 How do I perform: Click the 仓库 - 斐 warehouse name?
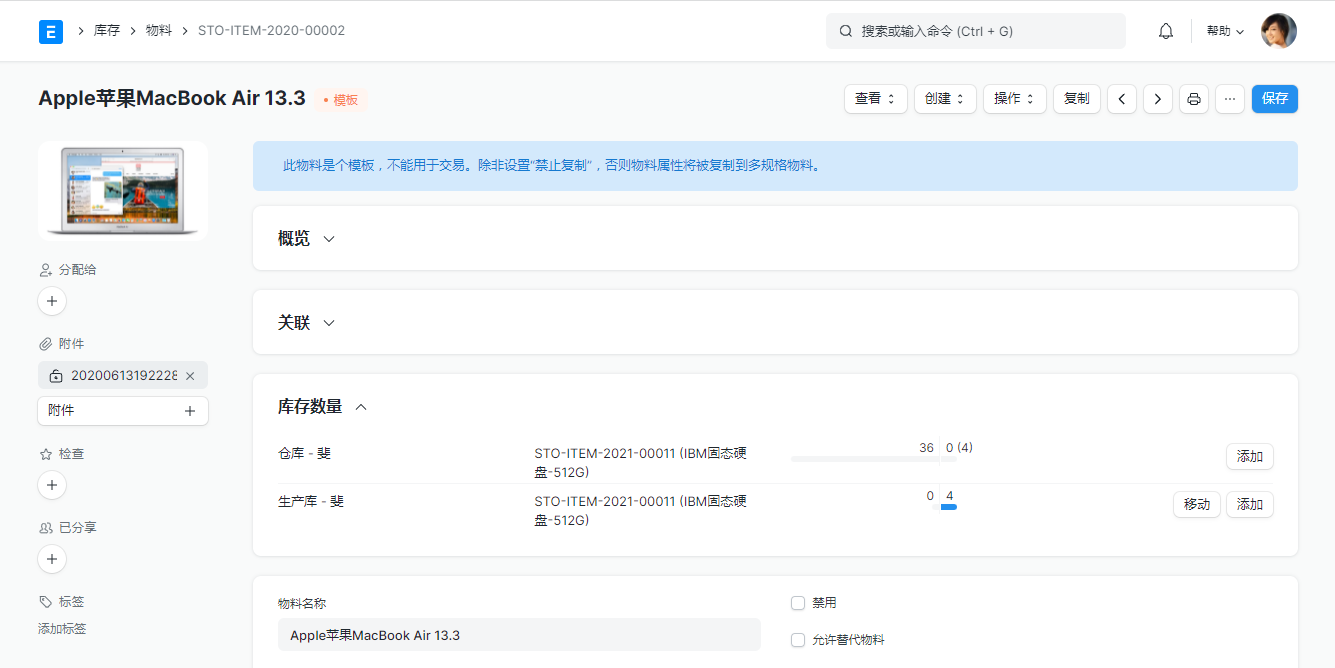point(304,453)
